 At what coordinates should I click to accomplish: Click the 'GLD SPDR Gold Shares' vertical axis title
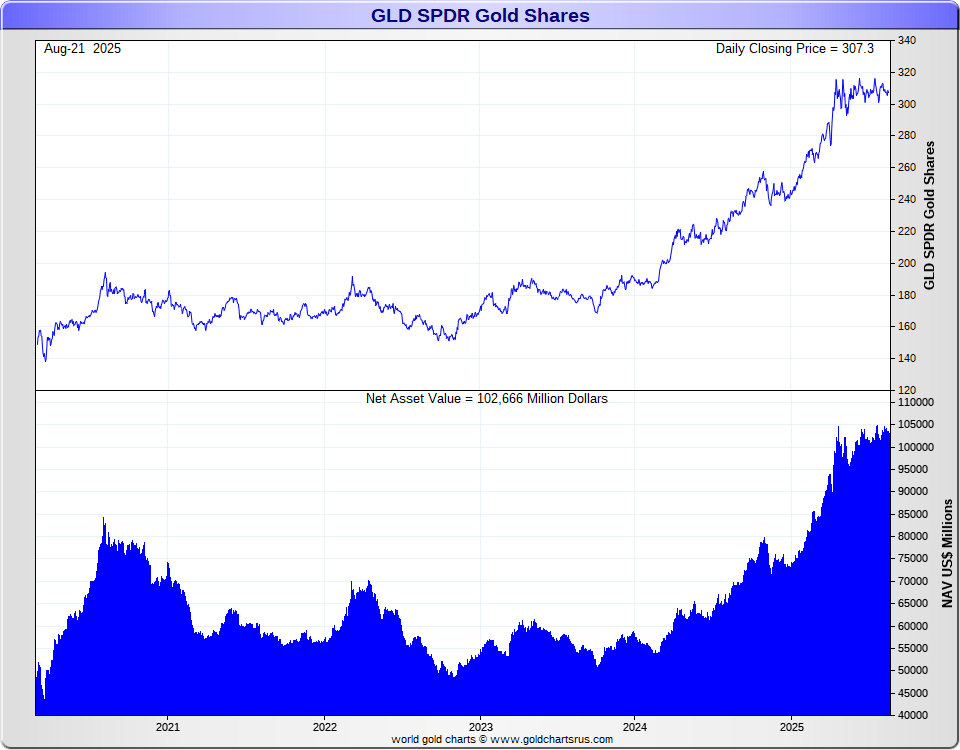(x=929, y=216)
